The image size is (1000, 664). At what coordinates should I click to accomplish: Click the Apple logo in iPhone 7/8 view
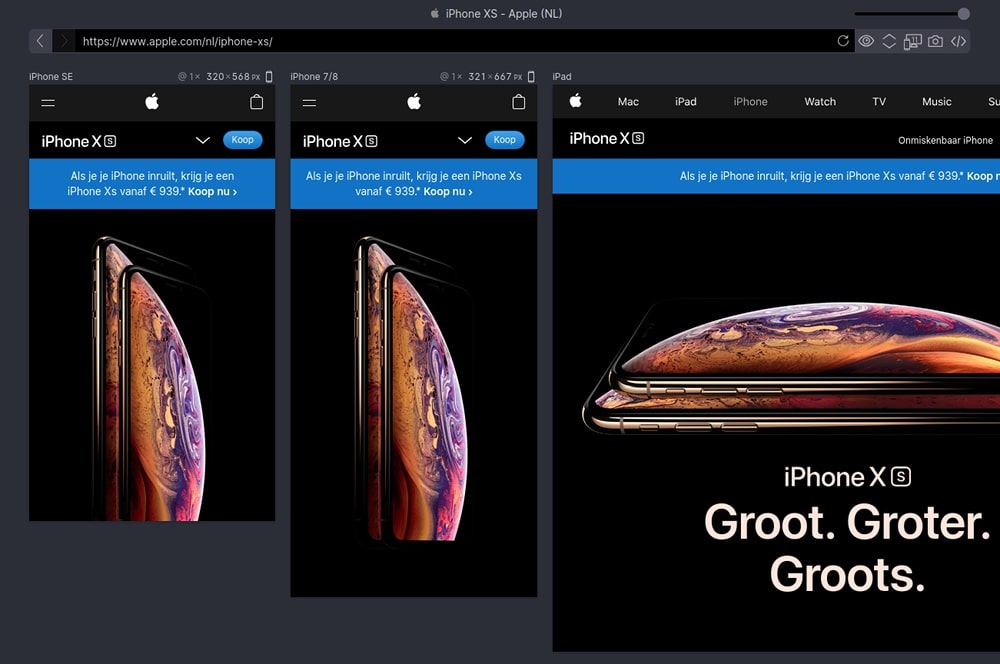coord(414,101)
